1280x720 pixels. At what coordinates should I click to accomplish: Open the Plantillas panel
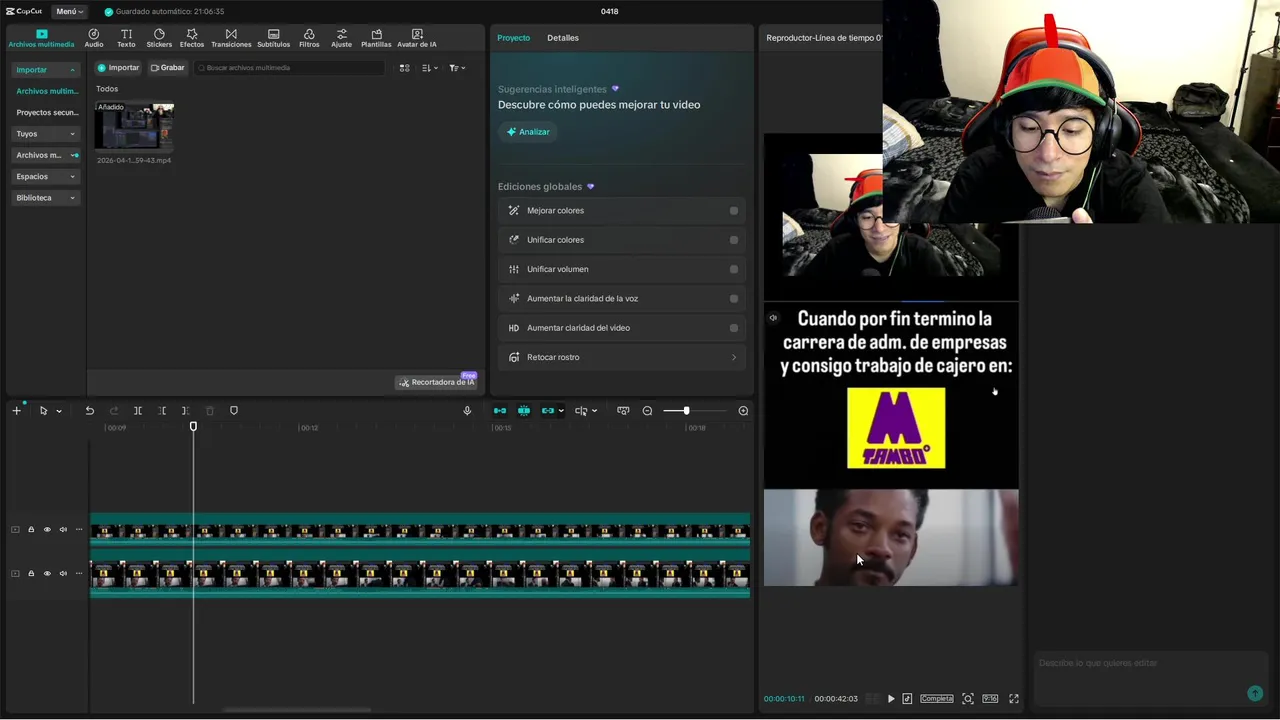pyautogui.click(x=376, y=38)
